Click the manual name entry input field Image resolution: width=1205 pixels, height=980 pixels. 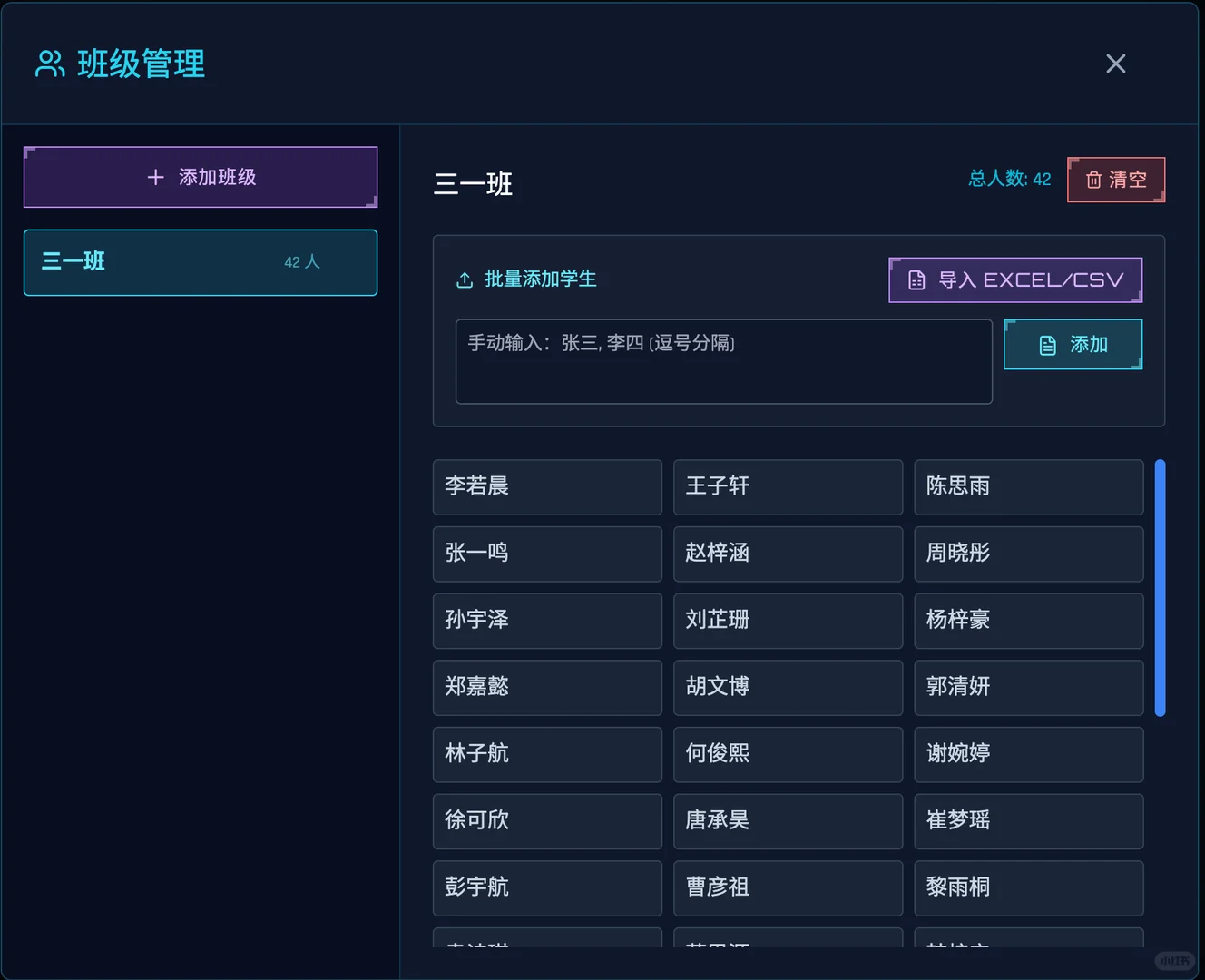(x=723, y=361)
